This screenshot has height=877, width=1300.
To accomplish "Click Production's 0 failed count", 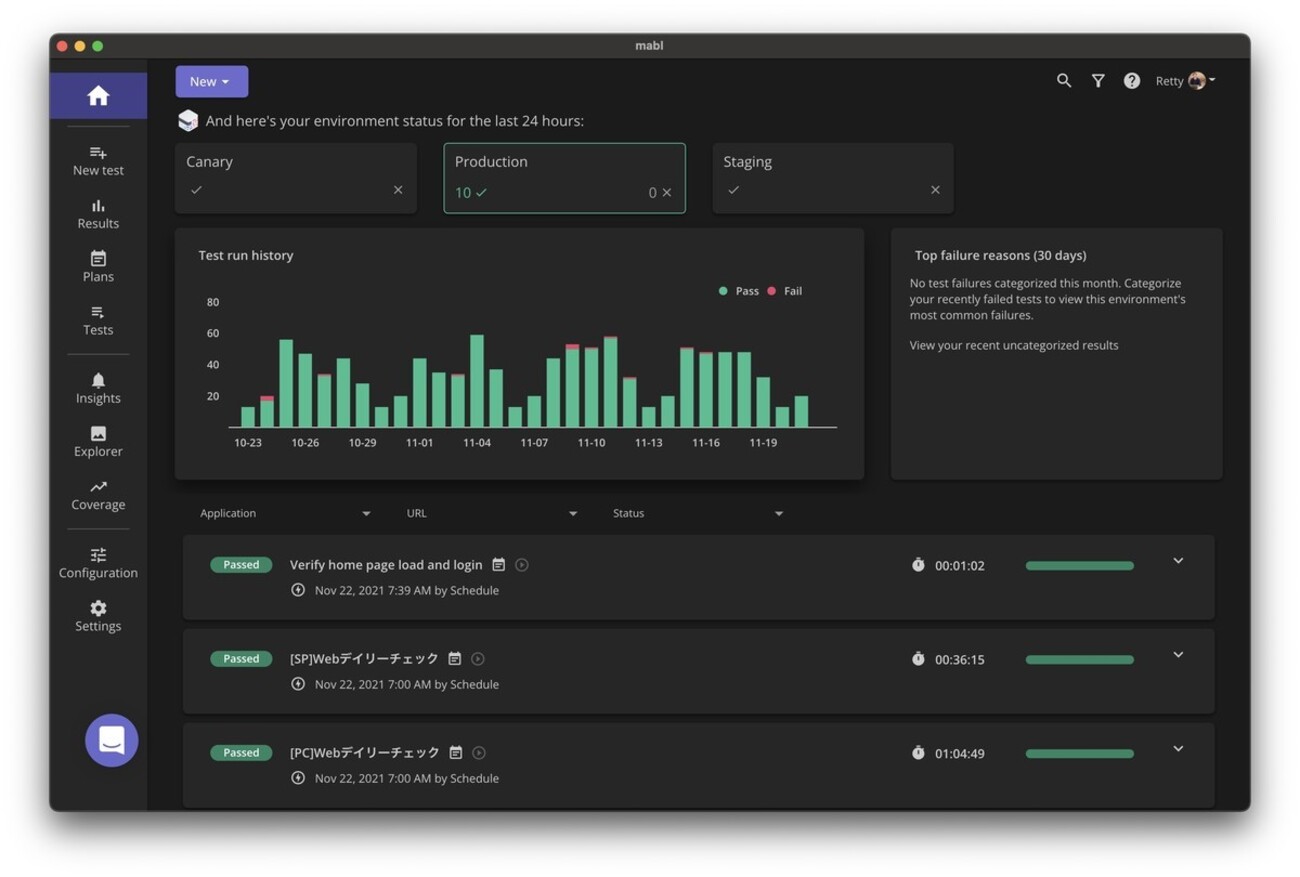I will click(660, 192).
